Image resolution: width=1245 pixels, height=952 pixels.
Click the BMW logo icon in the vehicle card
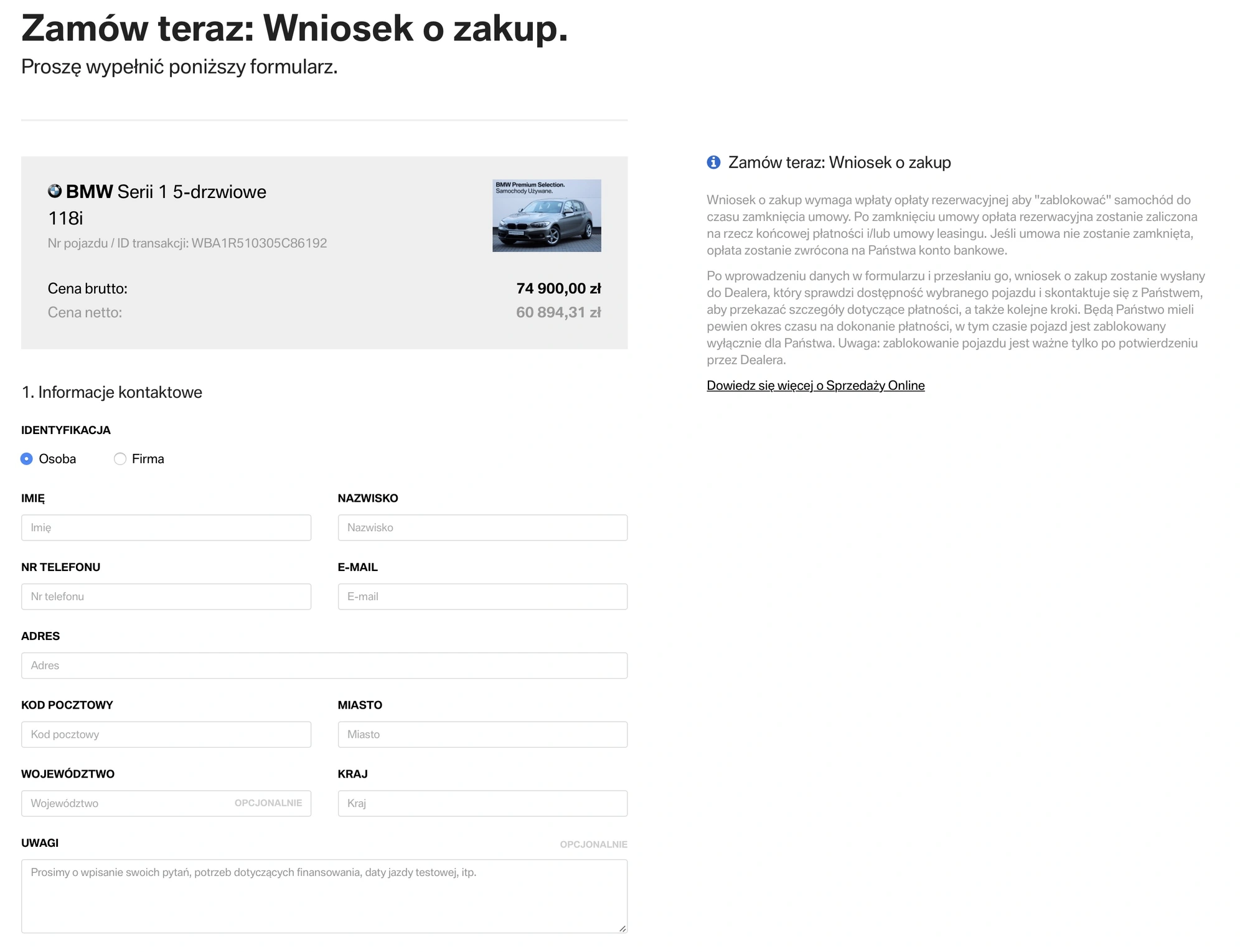(x=55, y=191)
